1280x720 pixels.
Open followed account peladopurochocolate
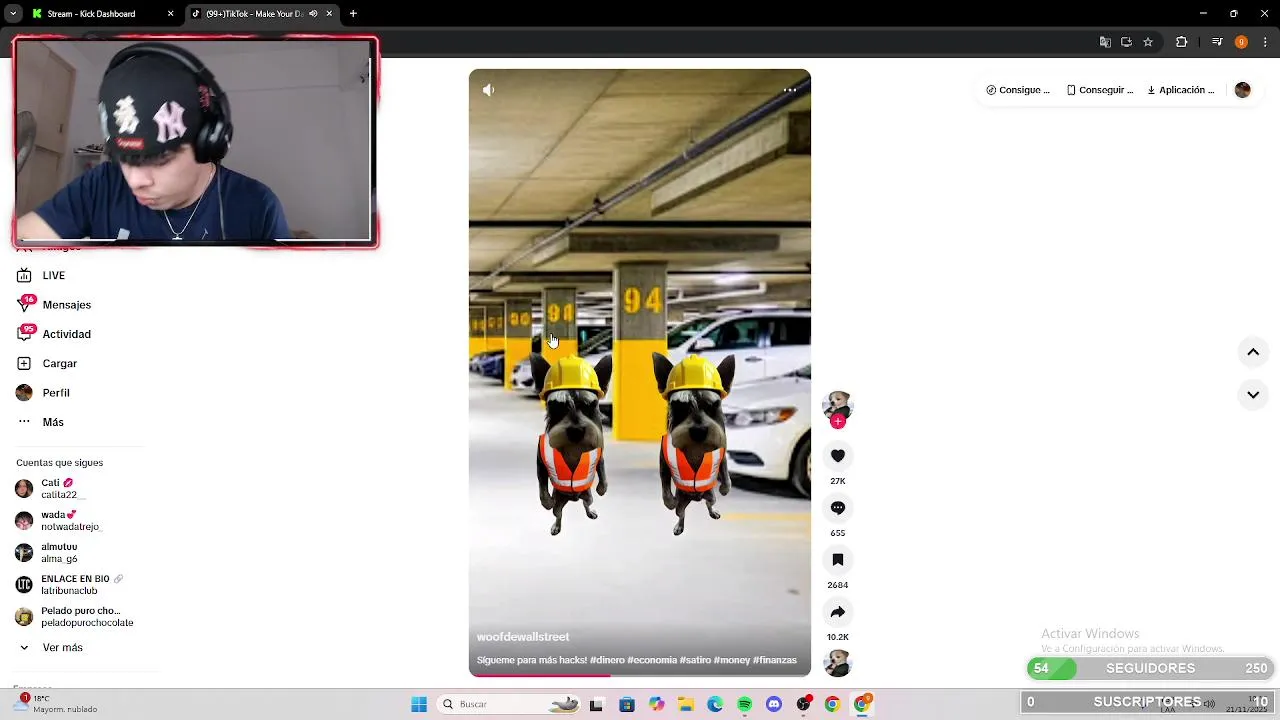point(75,616)
